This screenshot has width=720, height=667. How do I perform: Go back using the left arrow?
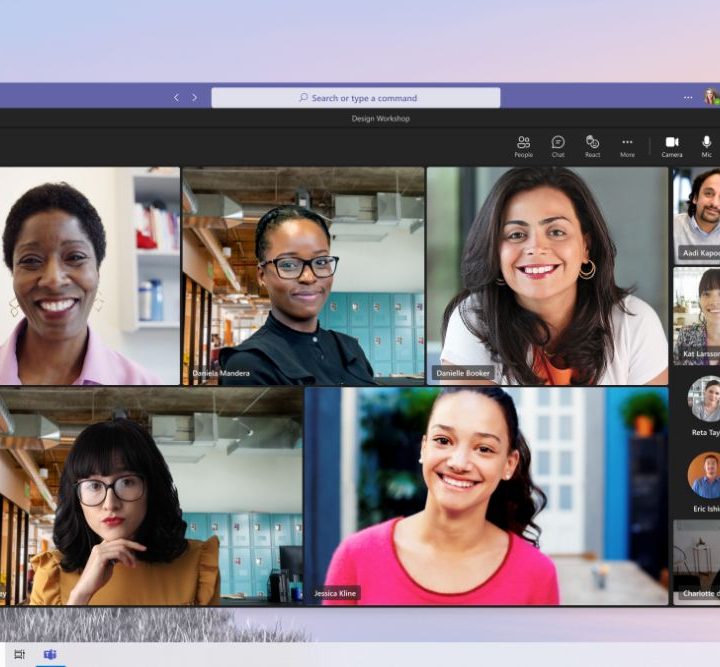[177, 98]
